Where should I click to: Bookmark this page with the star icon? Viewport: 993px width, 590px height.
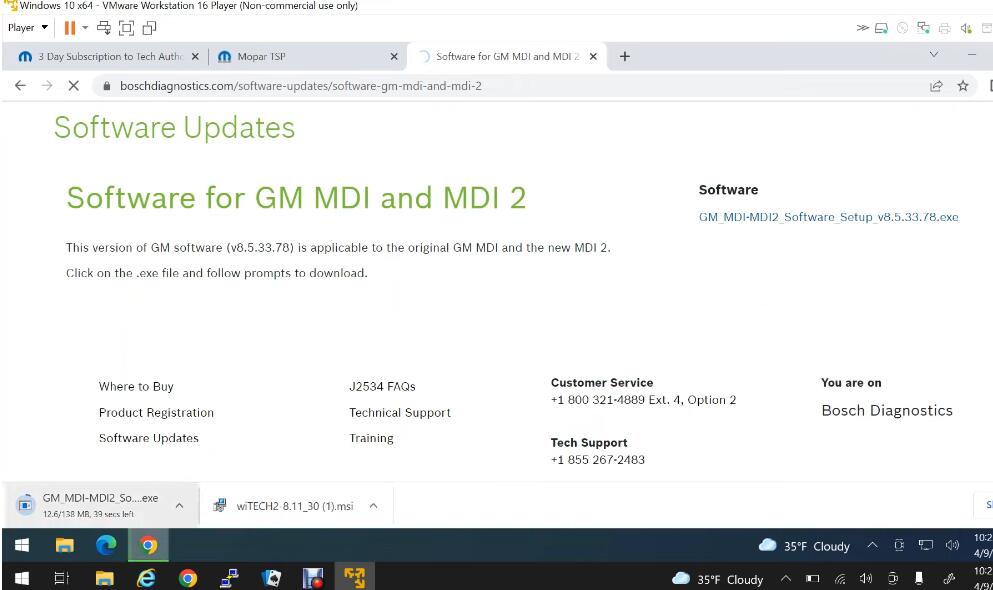963,85
